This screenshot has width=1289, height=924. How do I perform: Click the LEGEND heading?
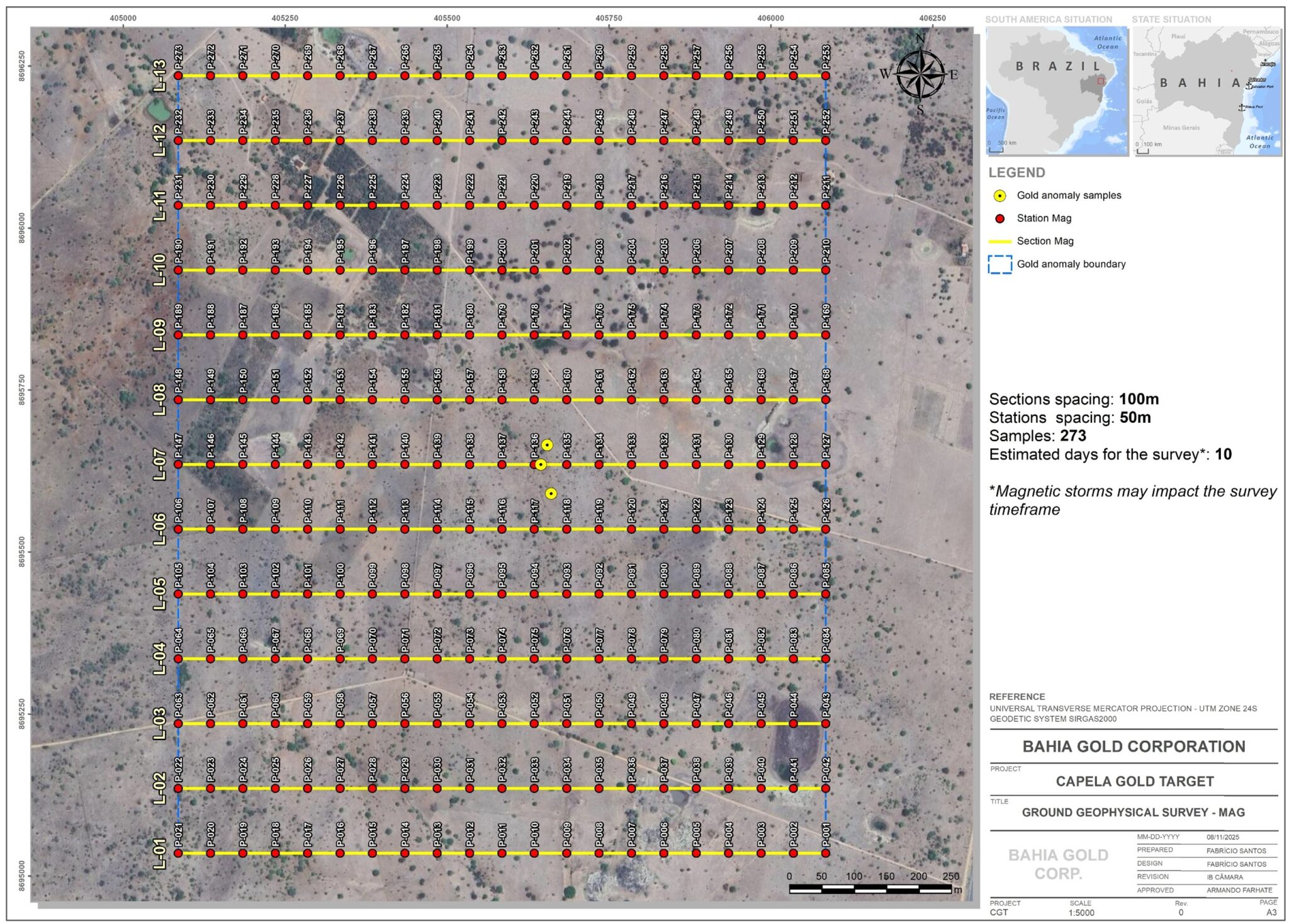tap(1016, 172)
